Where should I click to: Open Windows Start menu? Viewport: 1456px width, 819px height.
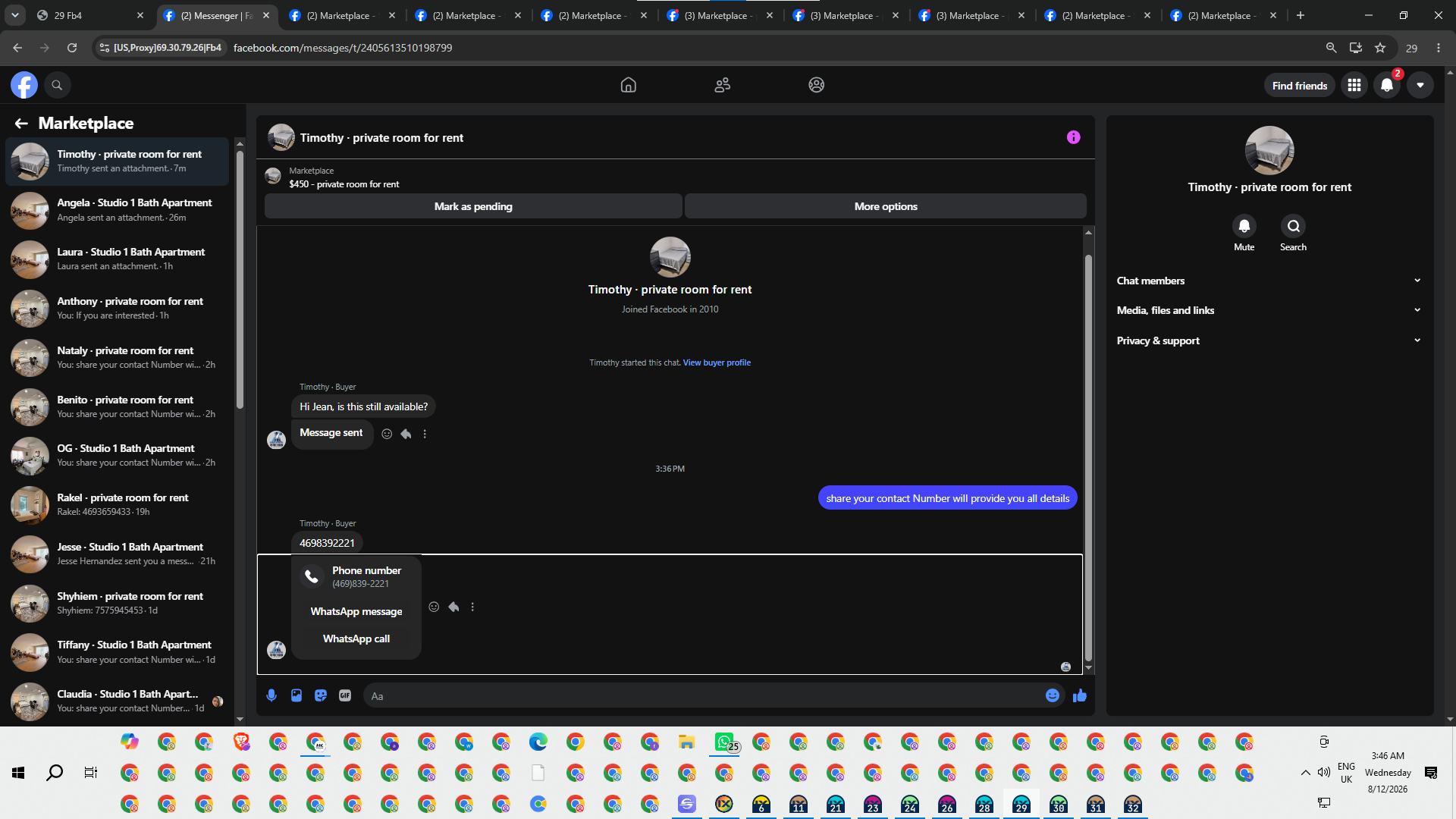pyautogui.click(x=18, y=773)
